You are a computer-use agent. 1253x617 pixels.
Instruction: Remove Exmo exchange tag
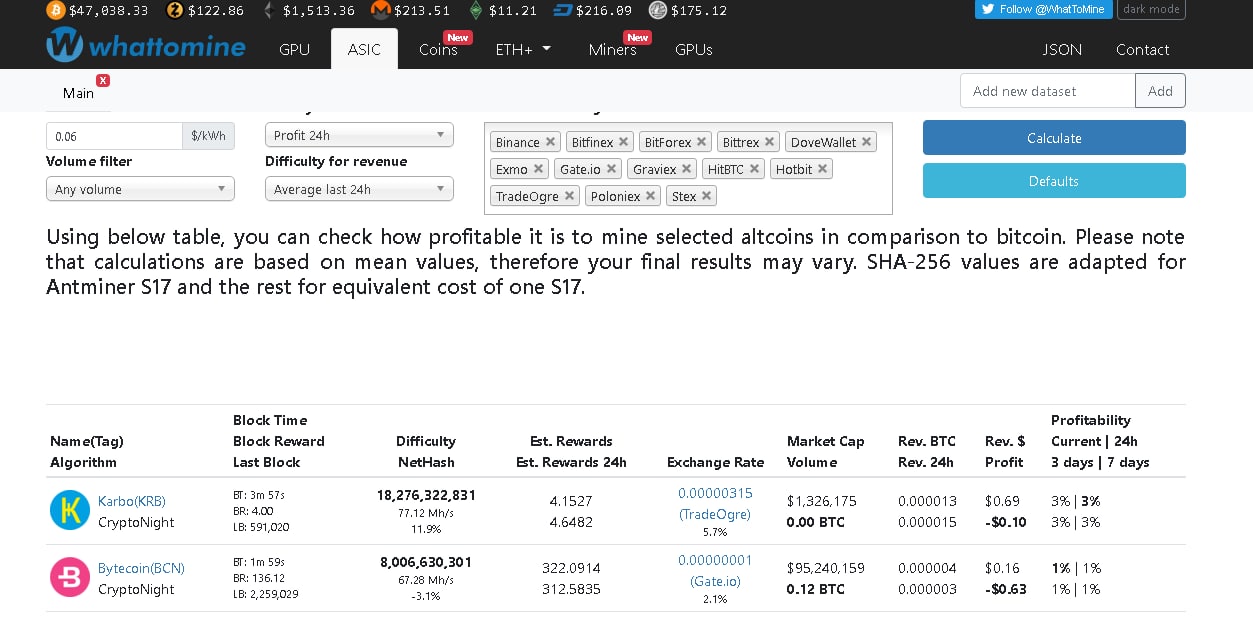539,169
